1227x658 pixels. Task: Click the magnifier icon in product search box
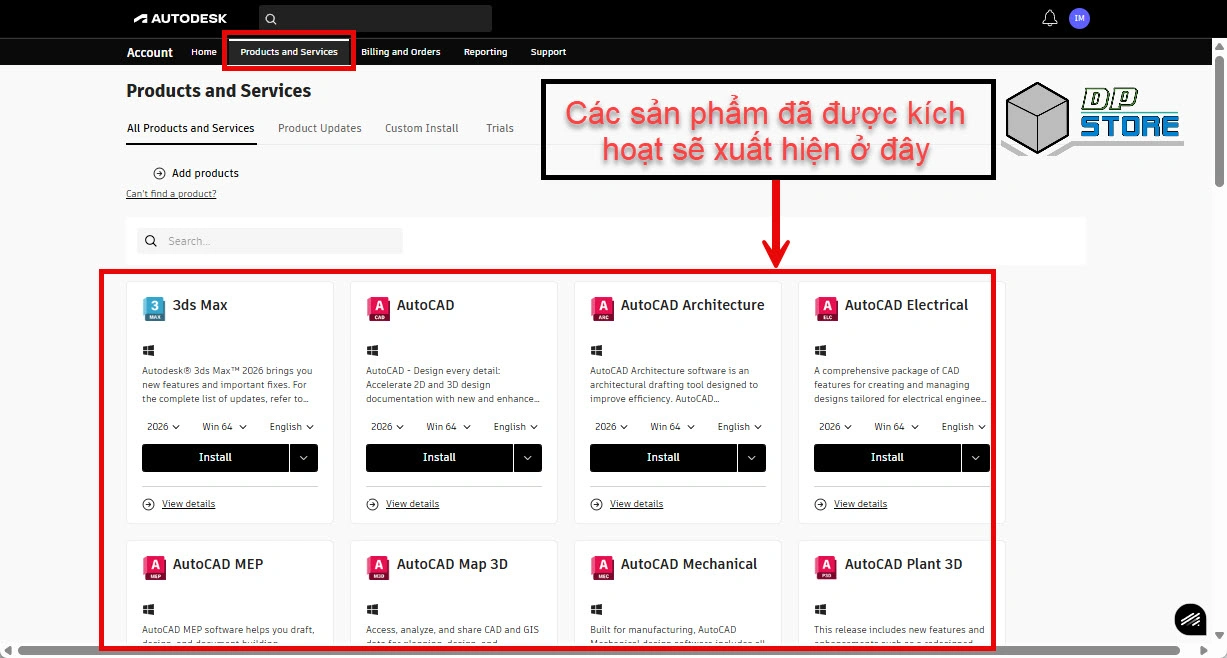click(151, 241)
